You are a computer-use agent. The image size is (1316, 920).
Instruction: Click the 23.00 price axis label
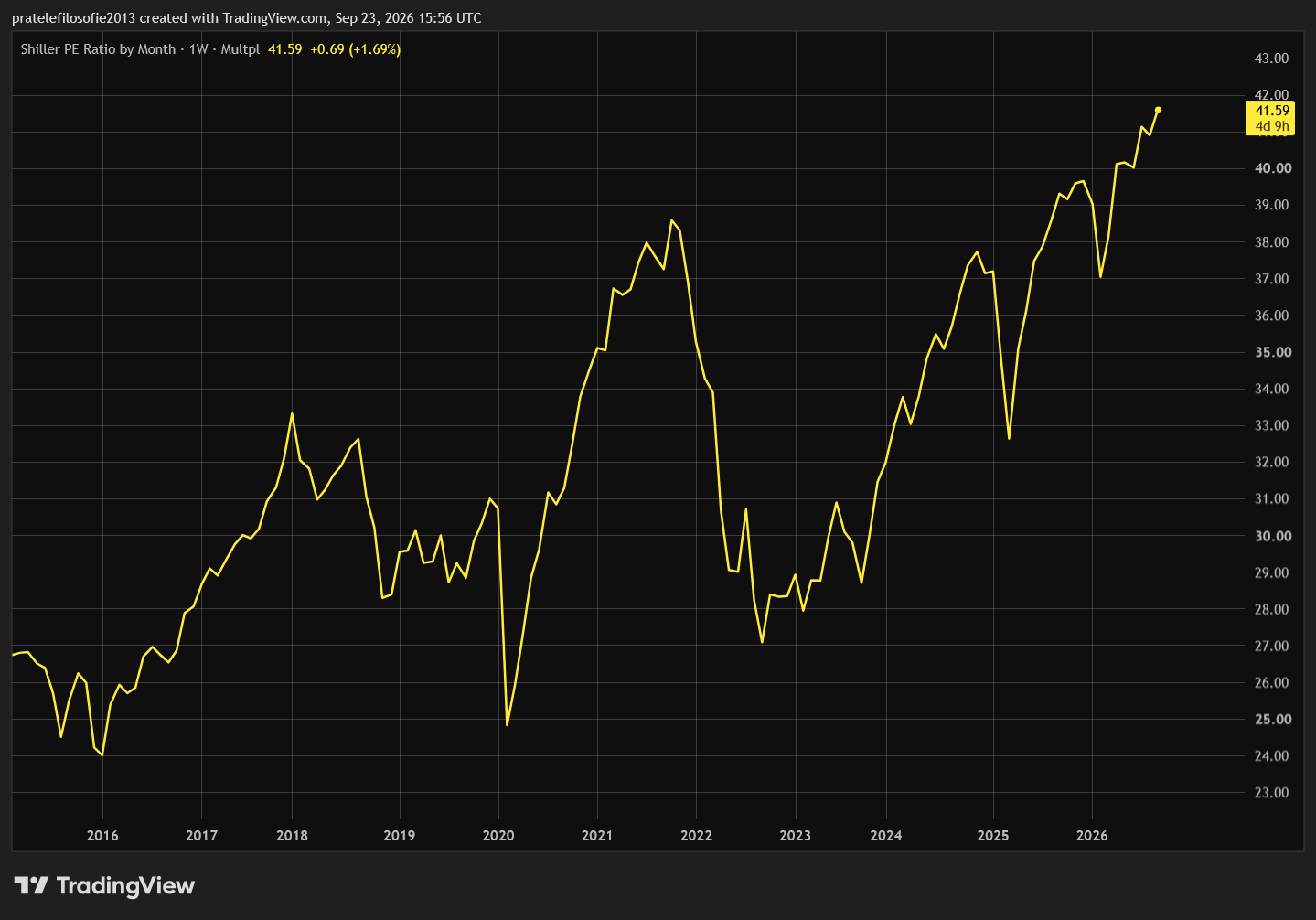click(x=1271, y=792)
